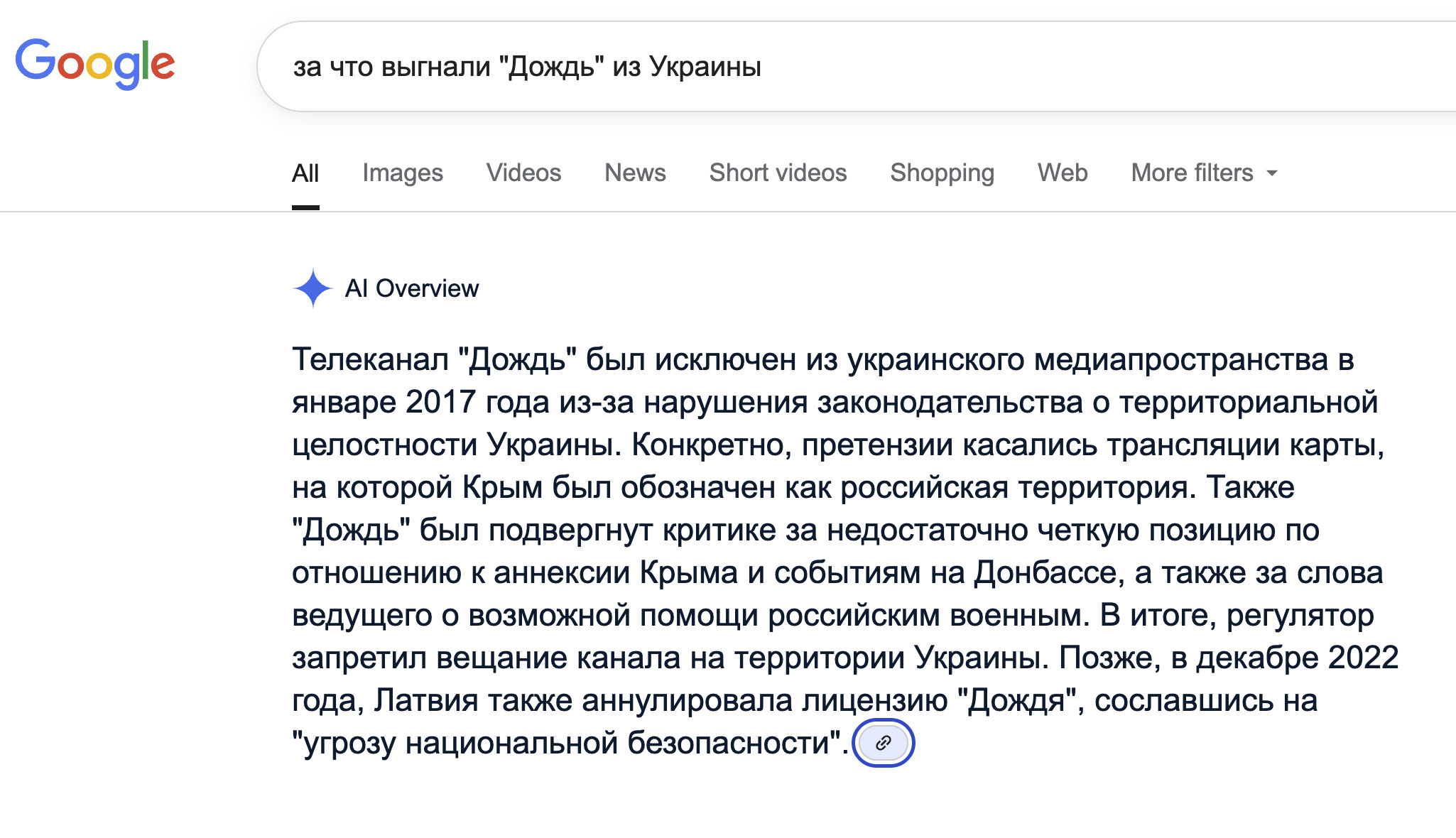This screenshot has width=1456, height=838.
Task: Go to the Short videos tab
Action: point(778,173)
